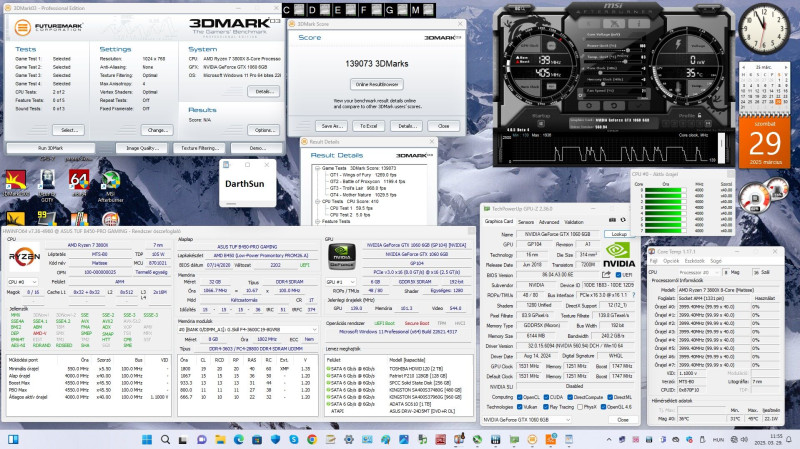This screenshot has height=449, width=800.
Task: Click Online ResultBrowser button in Score window
Action: [377, 84]
